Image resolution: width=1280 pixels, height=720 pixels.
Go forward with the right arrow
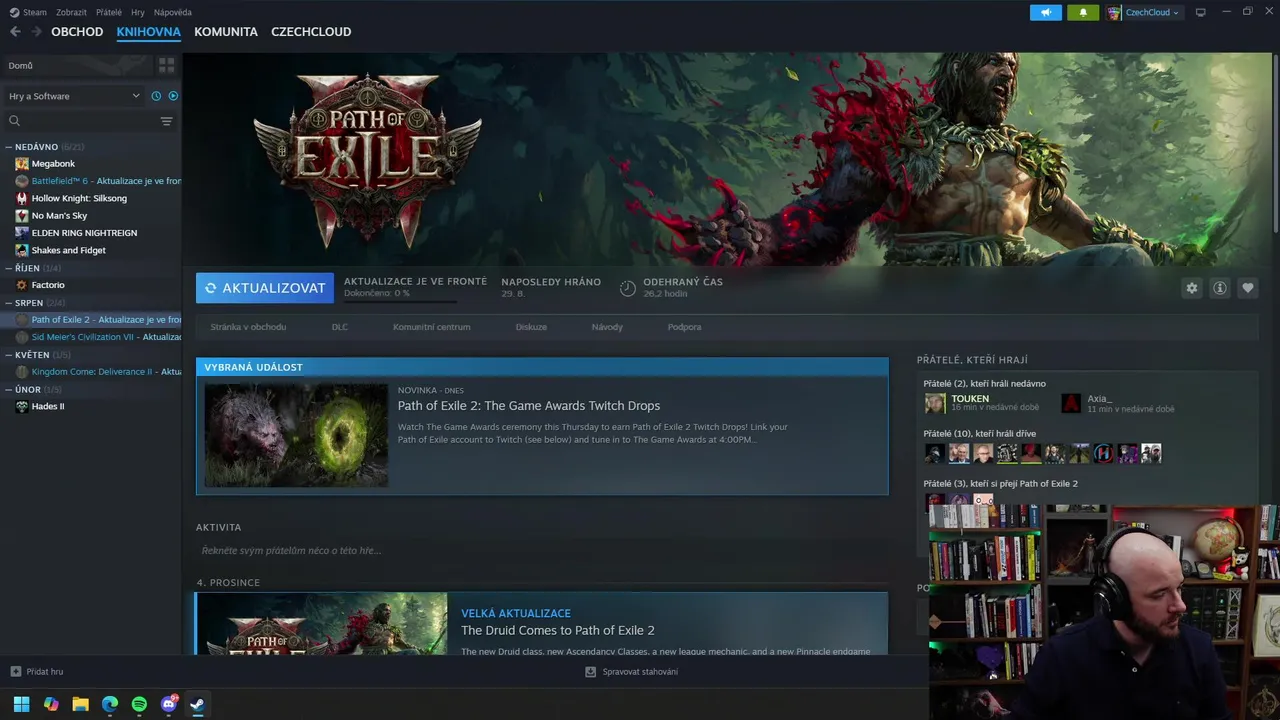tap(36, 32)
